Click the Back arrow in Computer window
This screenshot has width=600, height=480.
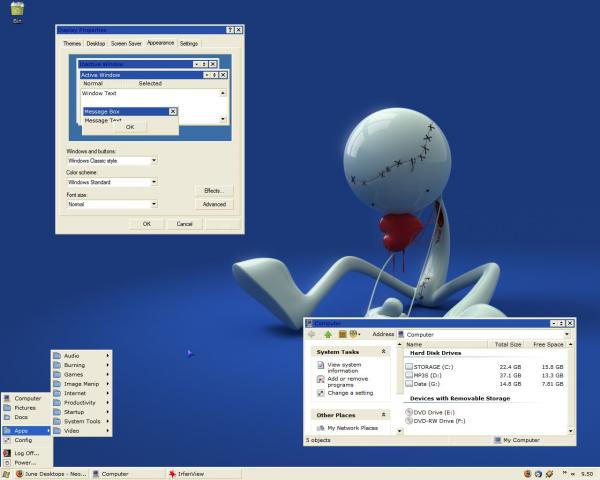(x=311, y=335)
